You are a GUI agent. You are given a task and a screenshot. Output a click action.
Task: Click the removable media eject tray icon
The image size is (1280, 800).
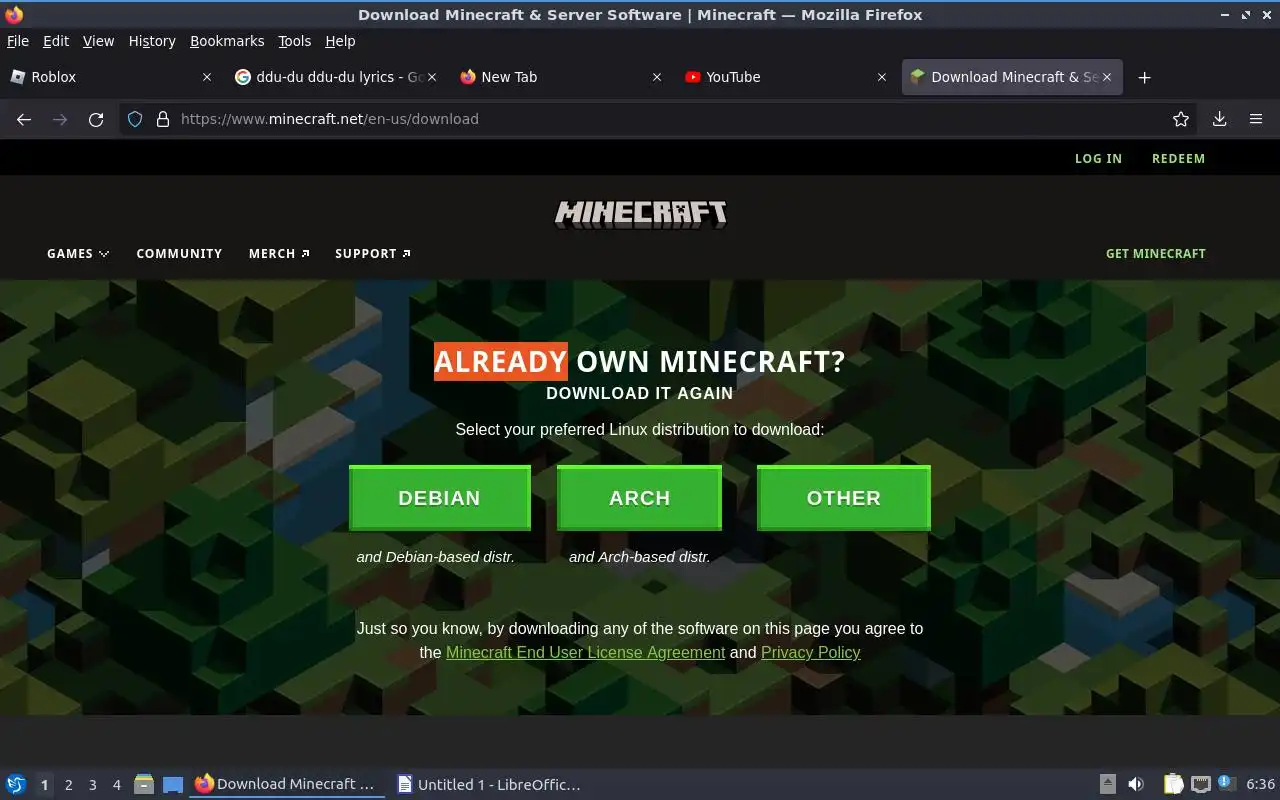[x=1108, y=784]
